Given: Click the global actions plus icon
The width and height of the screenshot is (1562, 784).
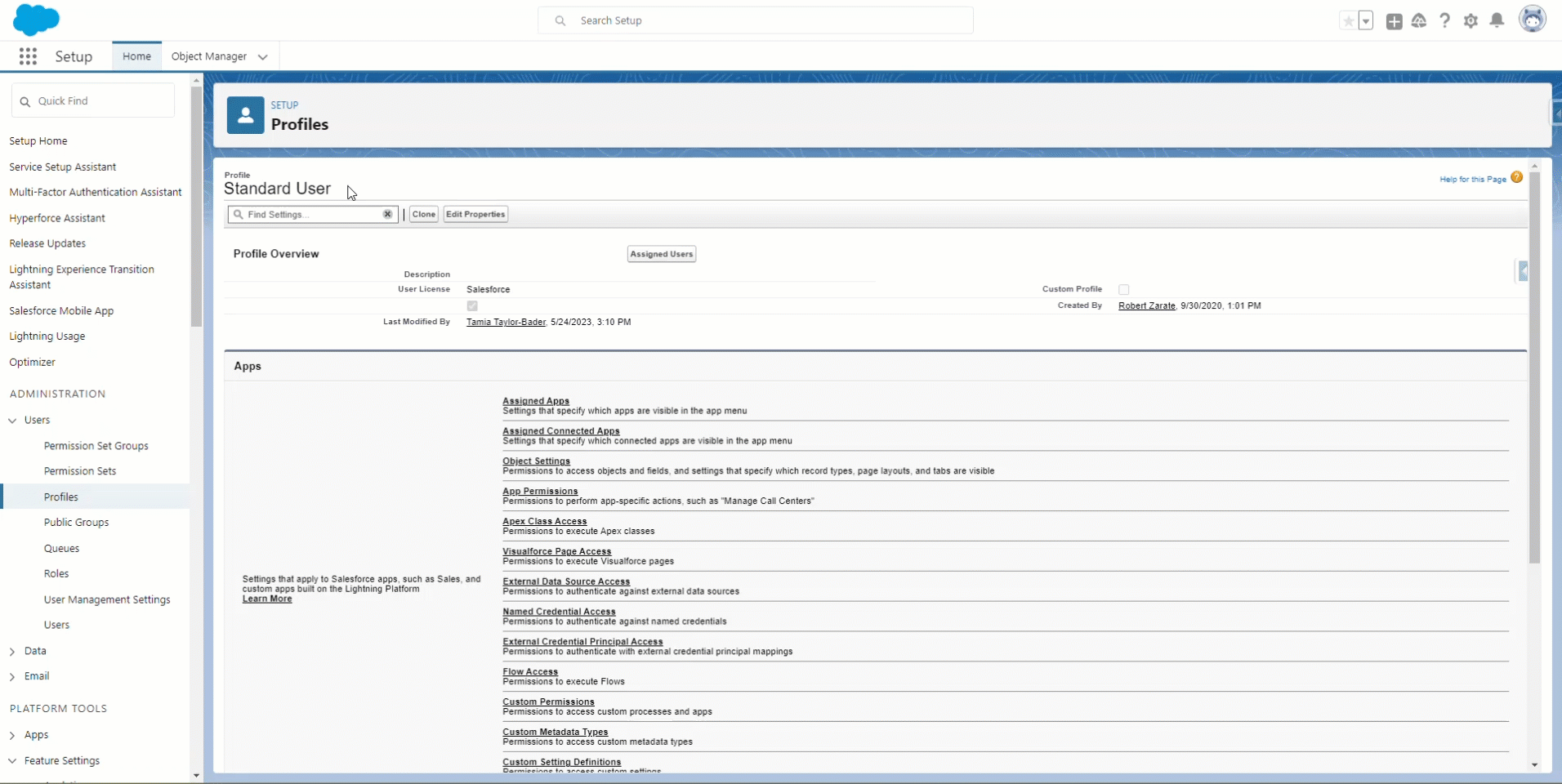Looking at the screenshot, I should click(x=1395, y=21).
